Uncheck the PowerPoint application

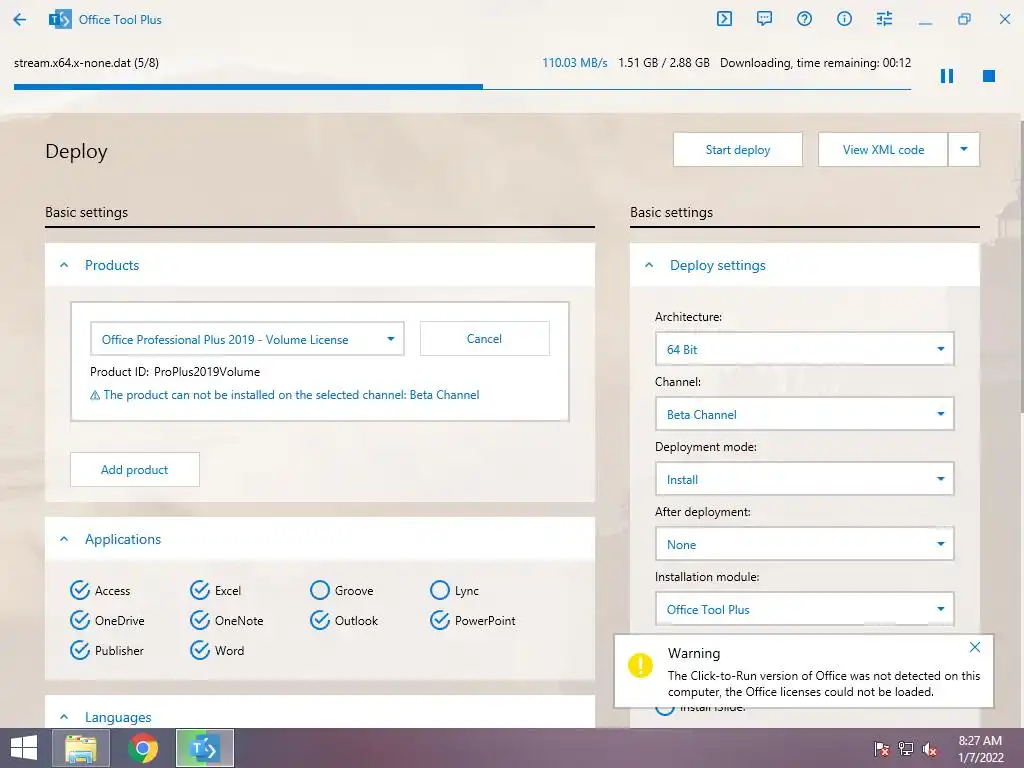(440, 620)
